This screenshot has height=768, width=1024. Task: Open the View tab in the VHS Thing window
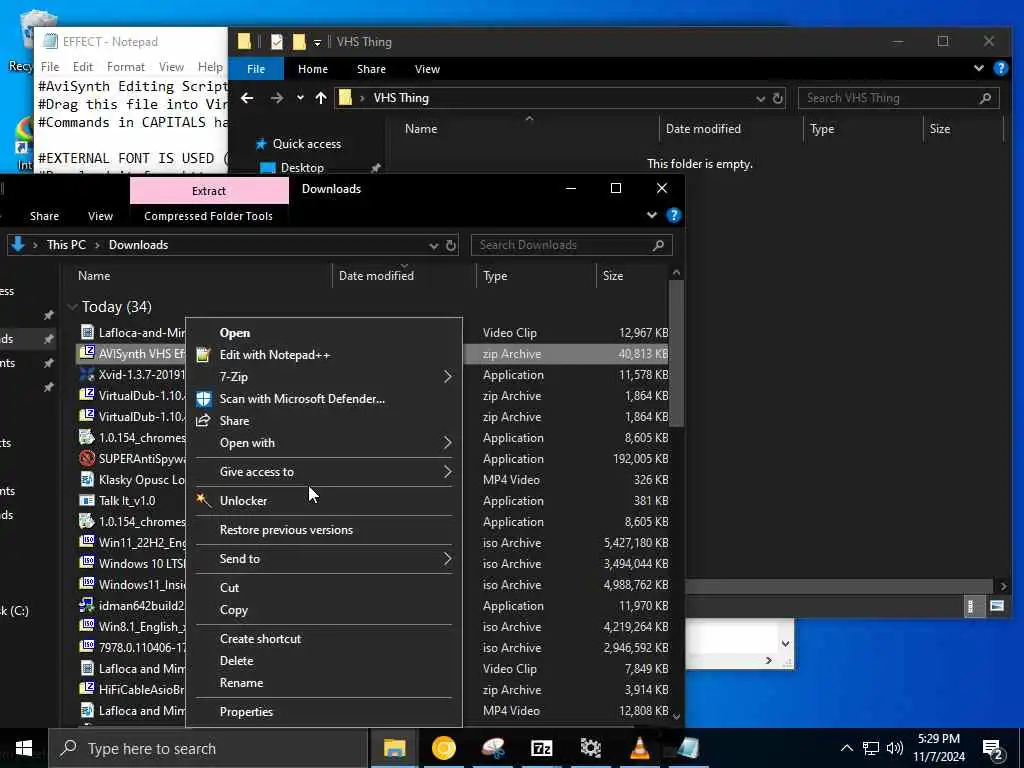(x=427, y=69)
